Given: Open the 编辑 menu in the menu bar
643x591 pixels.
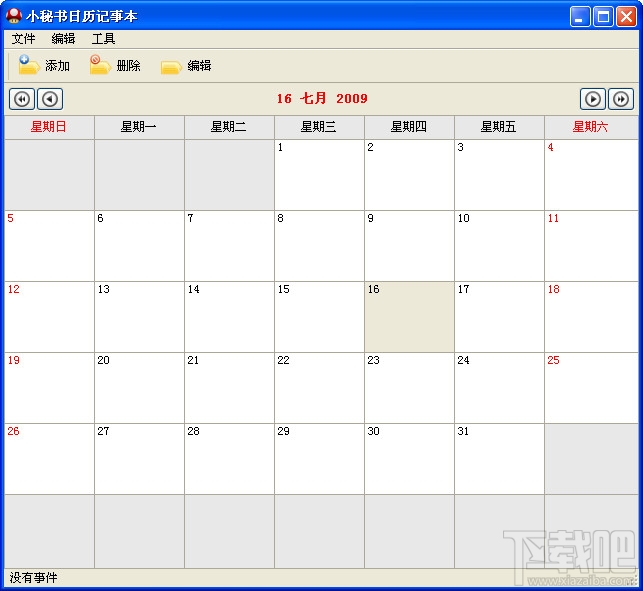Looking at the screenshot, I should (63, 39).
